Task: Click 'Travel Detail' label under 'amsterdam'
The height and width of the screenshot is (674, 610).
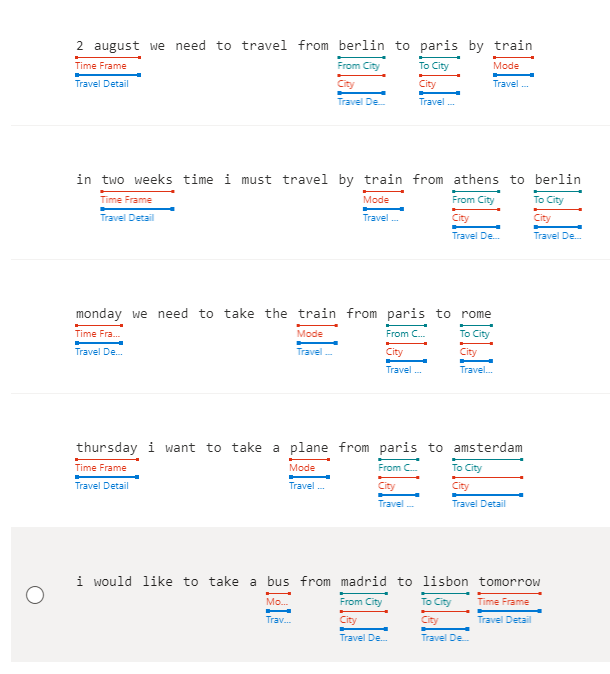Action: coord(479,504)
